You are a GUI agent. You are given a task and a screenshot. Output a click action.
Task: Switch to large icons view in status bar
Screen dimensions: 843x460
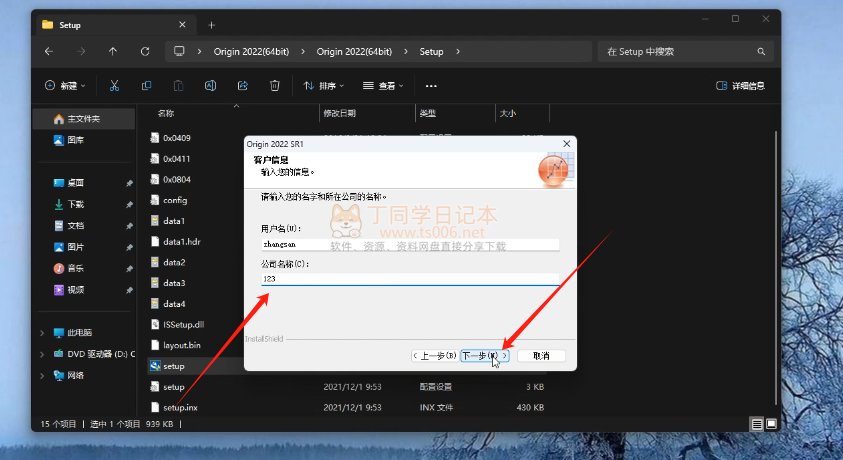(x=771, y=424)
